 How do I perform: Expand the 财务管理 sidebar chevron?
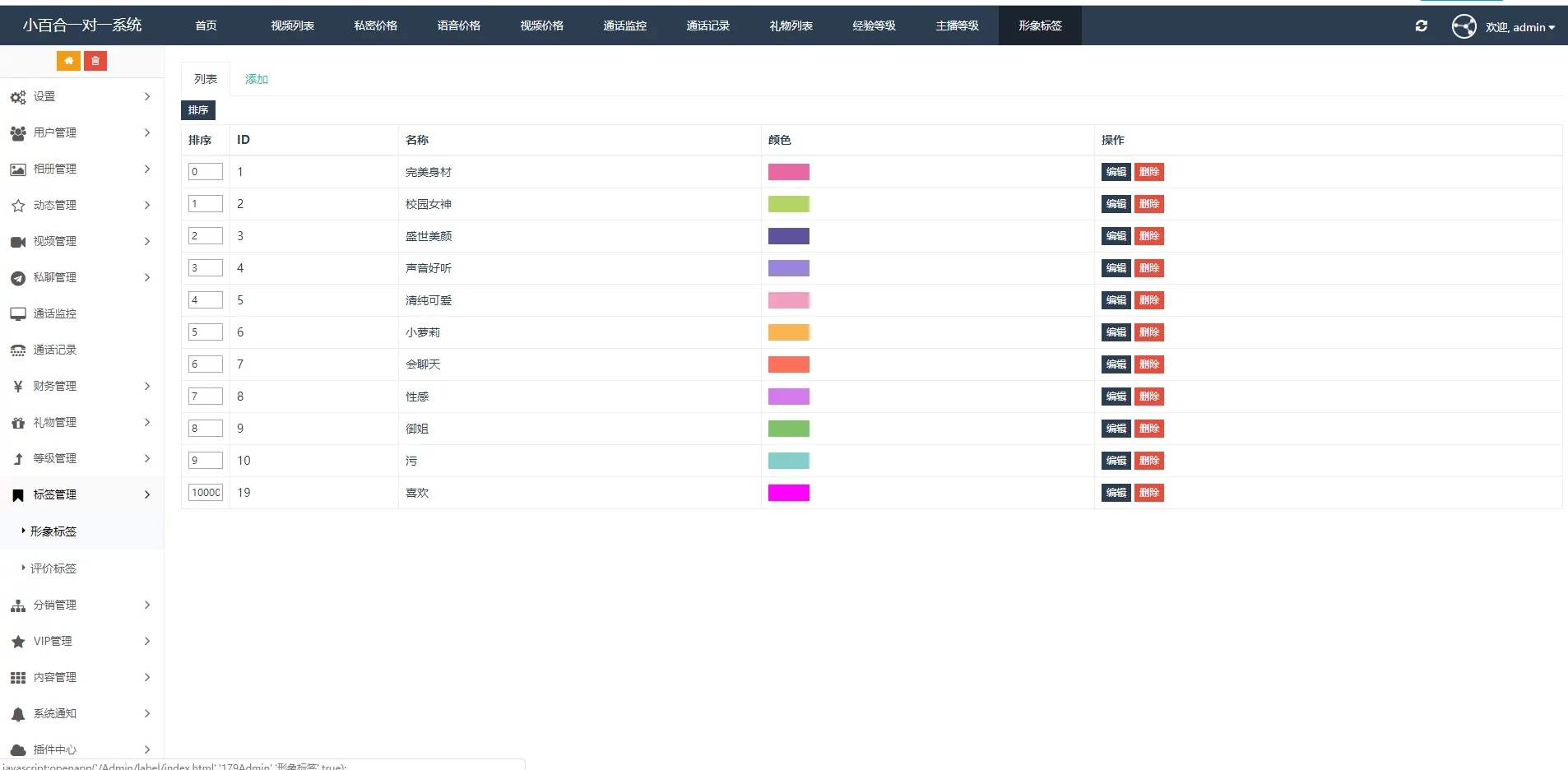pos(147,386)
